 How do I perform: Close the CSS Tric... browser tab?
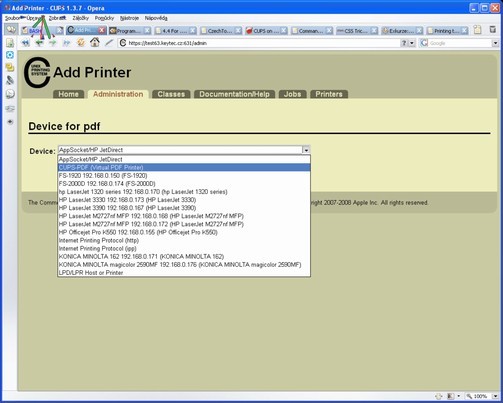coord(374,31)
